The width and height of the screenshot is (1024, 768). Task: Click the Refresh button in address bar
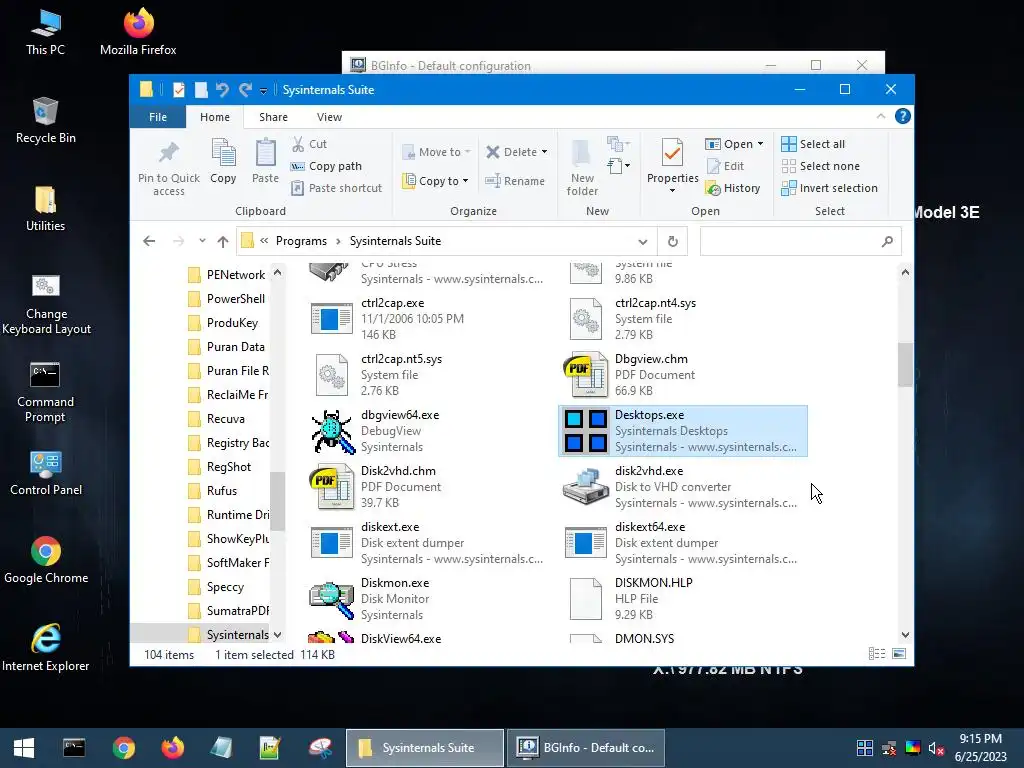click(x=673, y=241)
